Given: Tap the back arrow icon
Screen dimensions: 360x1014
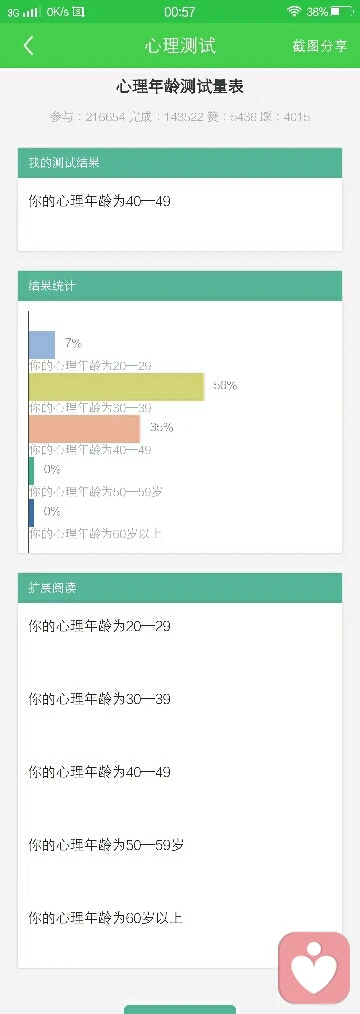Looking at the screenshot, I should point(28,45).
